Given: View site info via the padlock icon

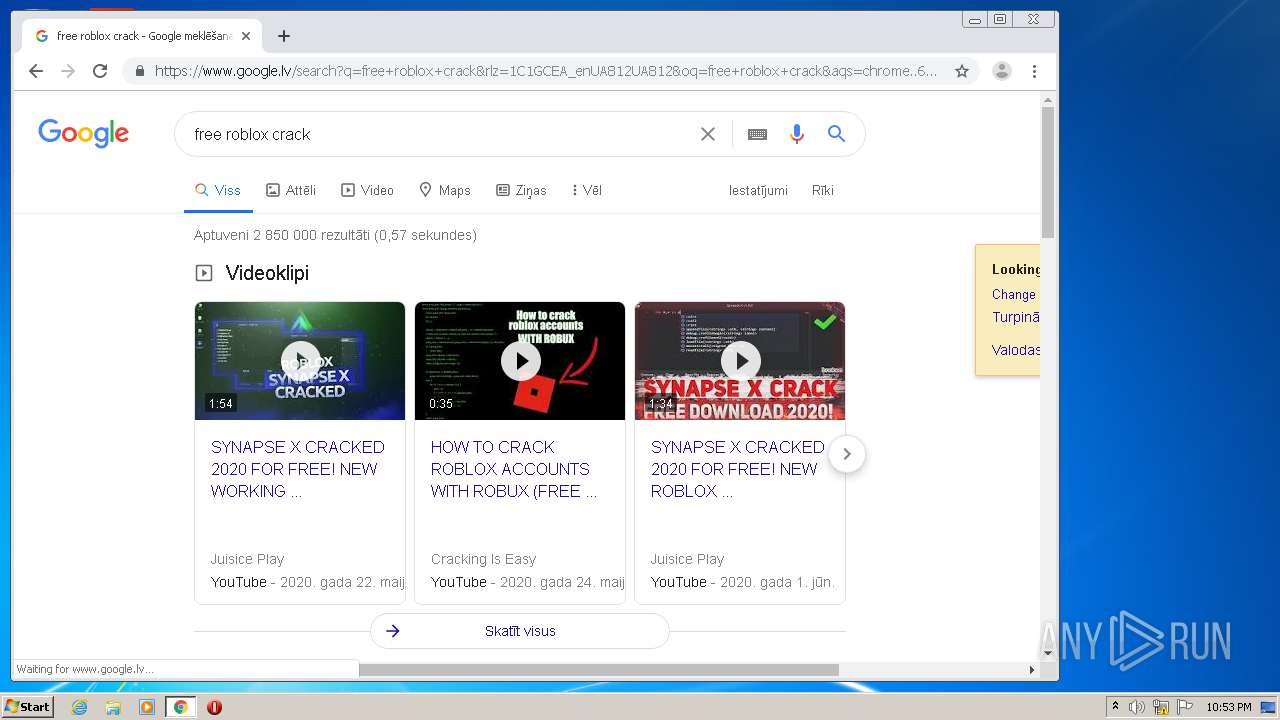Looking at the screenshot, I should 139,71.
